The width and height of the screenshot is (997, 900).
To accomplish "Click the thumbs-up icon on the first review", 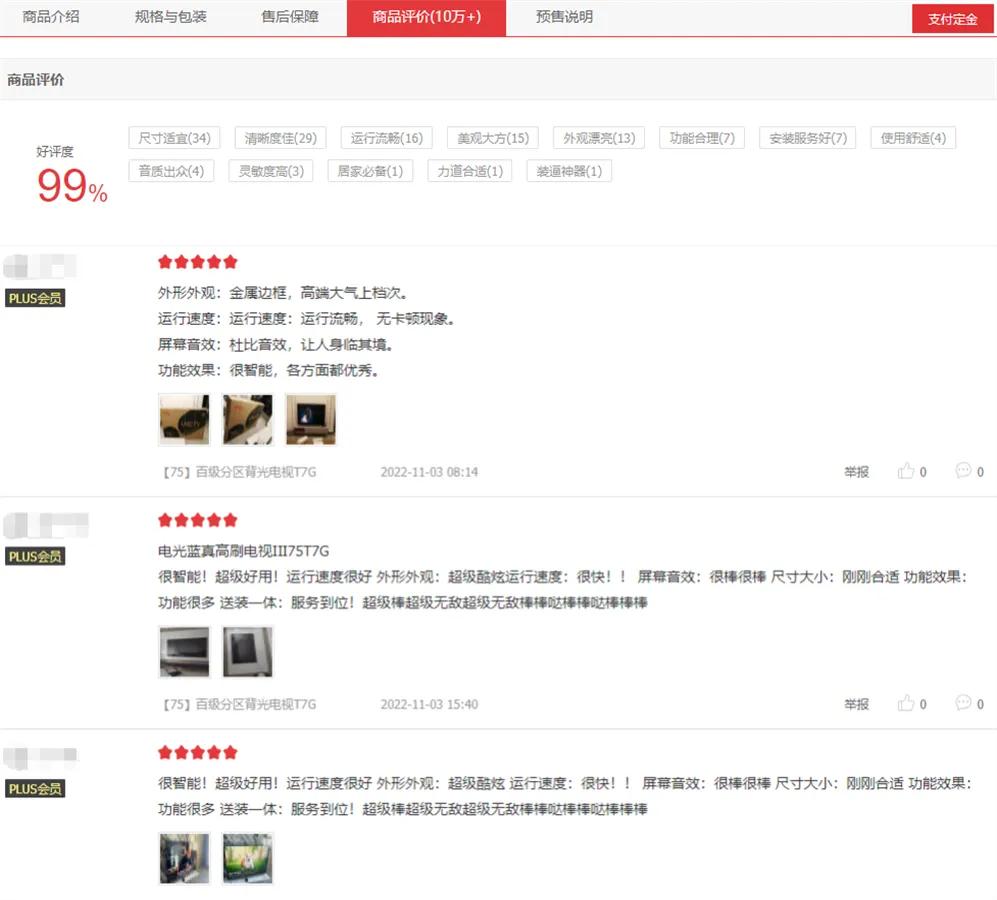I will tap(908, 471).
